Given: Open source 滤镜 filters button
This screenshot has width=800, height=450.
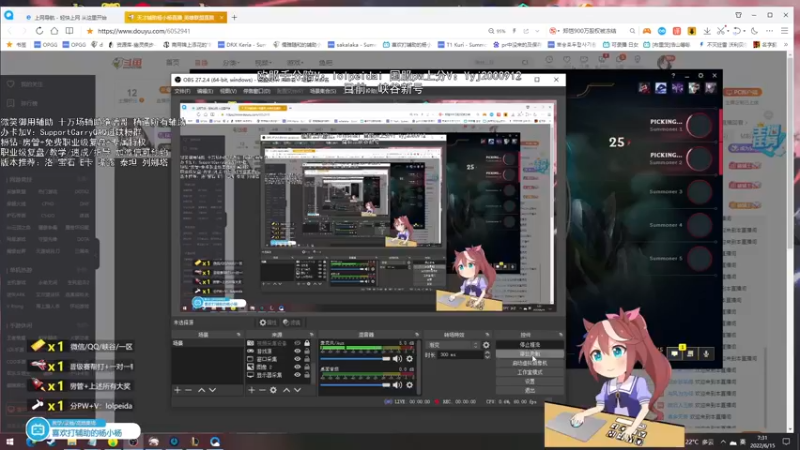Looking at the screenshot, I should tap(292, 322).
